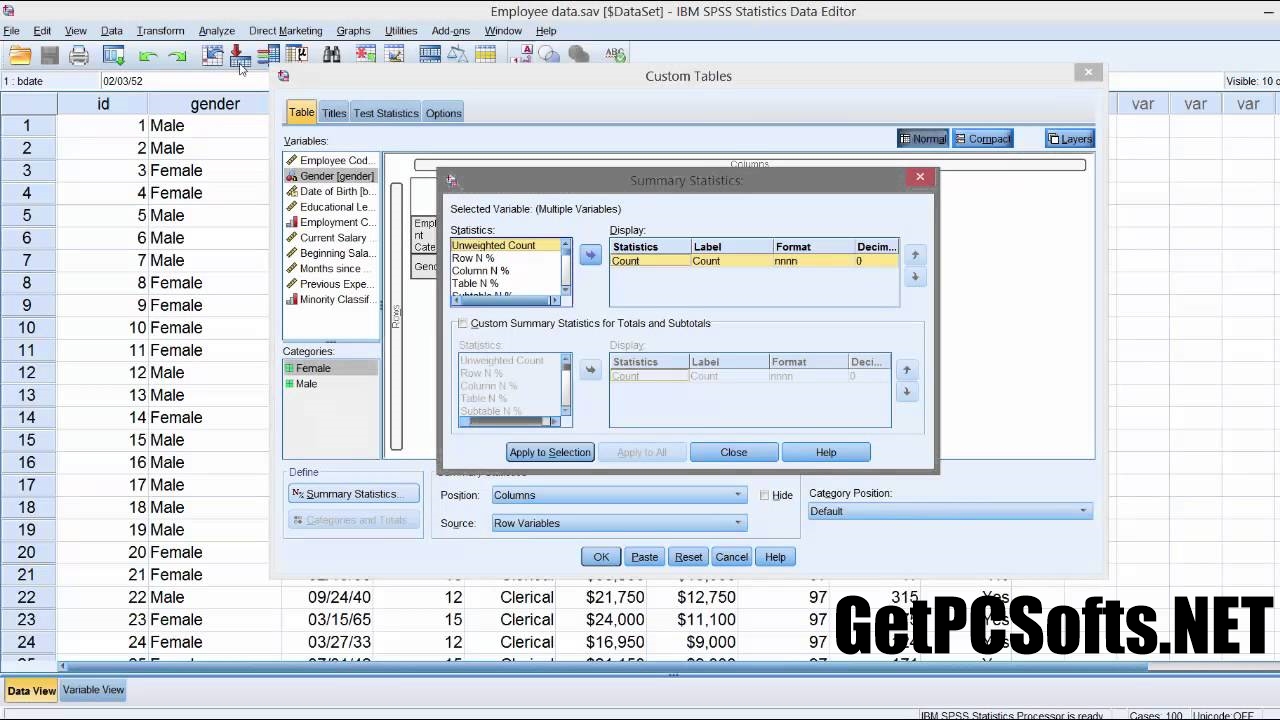Open the Utilities menu
This screenshot has height=720, width=1280.
click(x=401, y=31)
